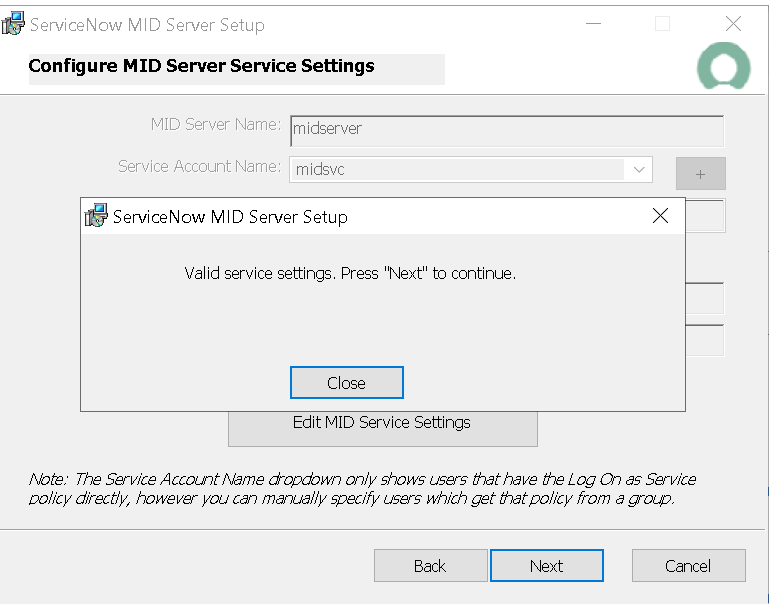769x604 pixels.
Task: Close the dialog using its X icon
Action: [660, 216]
